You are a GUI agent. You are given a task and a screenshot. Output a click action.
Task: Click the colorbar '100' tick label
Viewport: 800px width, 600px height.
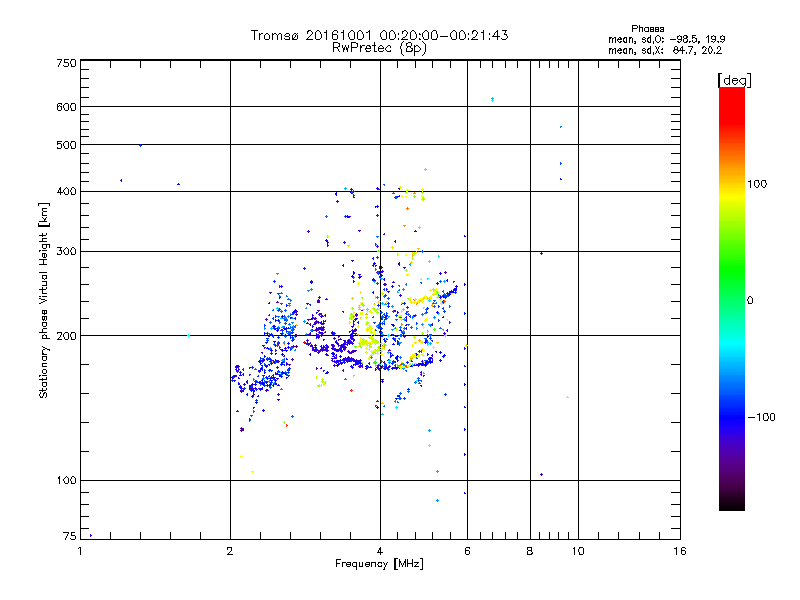pos(757,184)
